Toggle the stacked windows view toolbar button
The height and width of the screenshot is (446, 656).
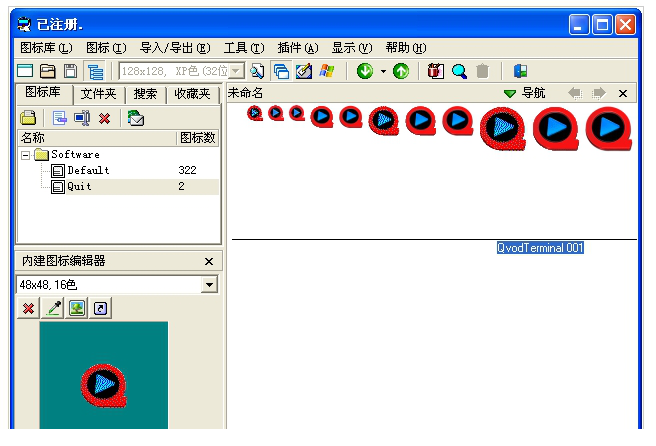pyautogui.click(x=281, y=71)
